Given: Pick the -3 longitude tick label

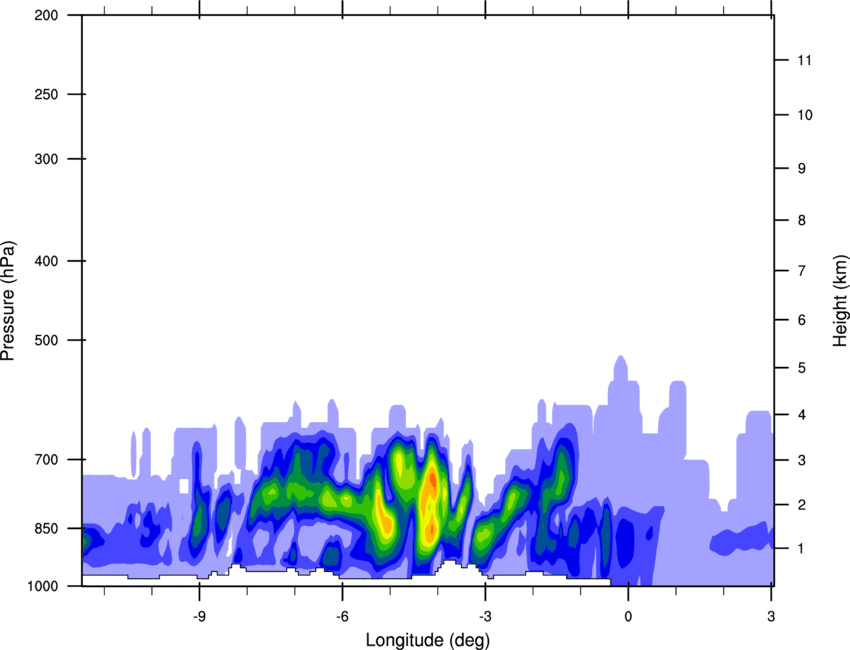Looking at the screenshot, I should 485,616.
